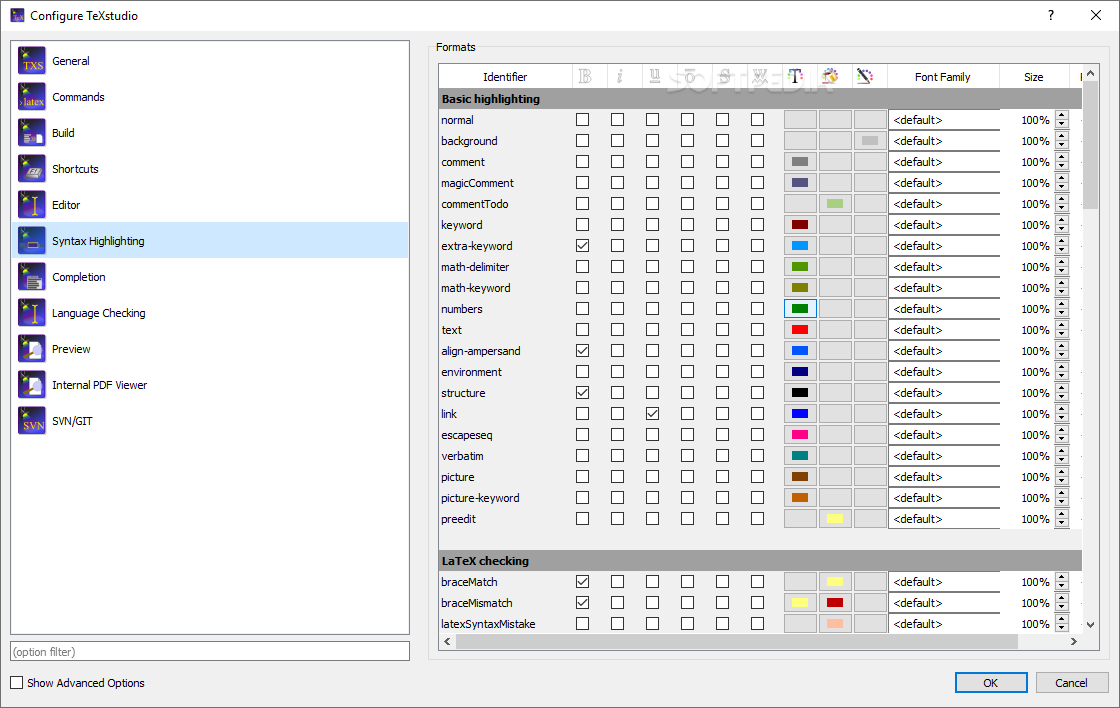This screenshot has width=1120, height=708.
Task: Click the Italic column header icon
Action: point(619,76)
